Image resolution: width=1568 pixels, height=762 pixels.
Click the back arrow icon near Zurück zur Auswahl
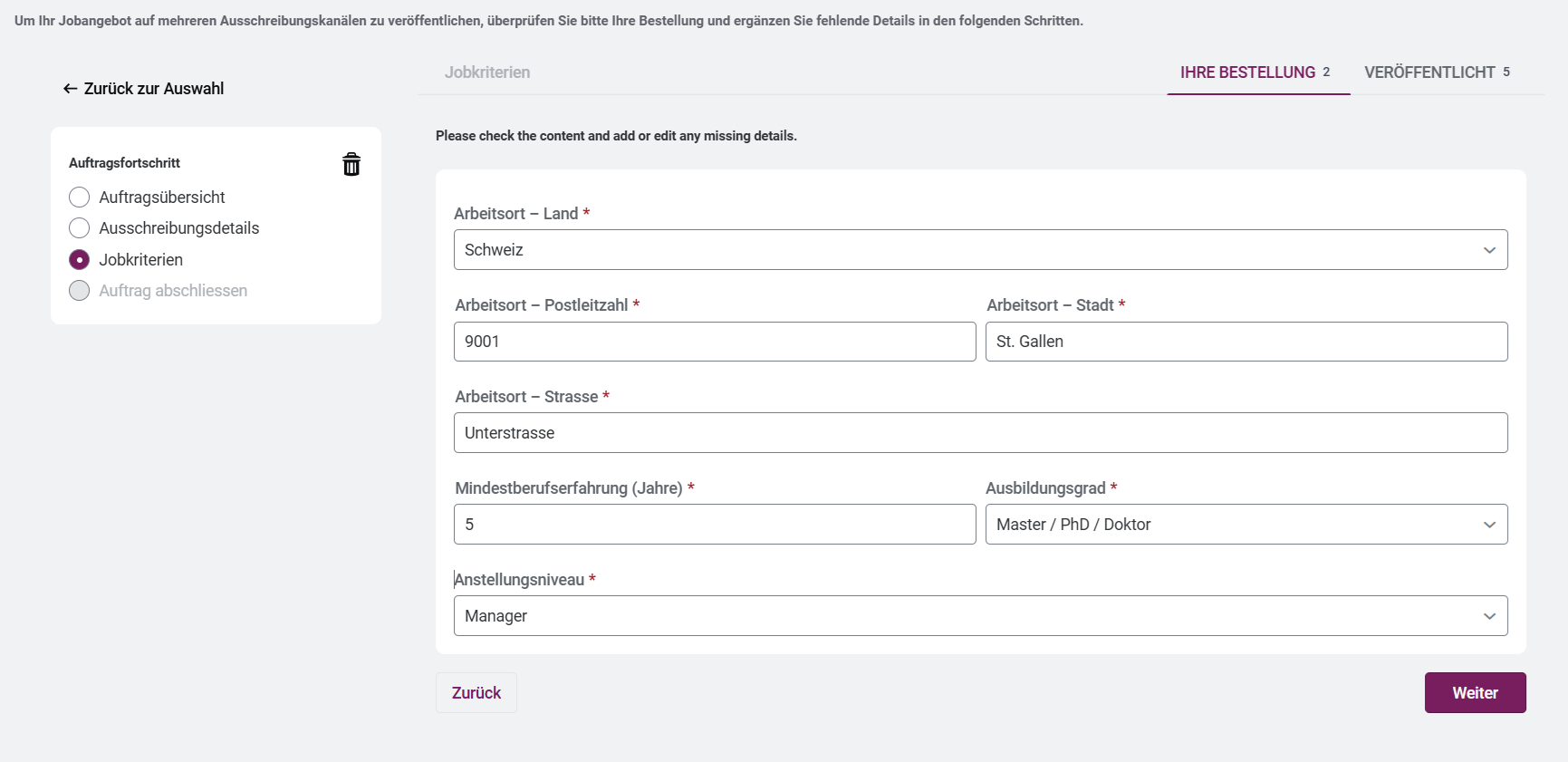pos(70,89)
